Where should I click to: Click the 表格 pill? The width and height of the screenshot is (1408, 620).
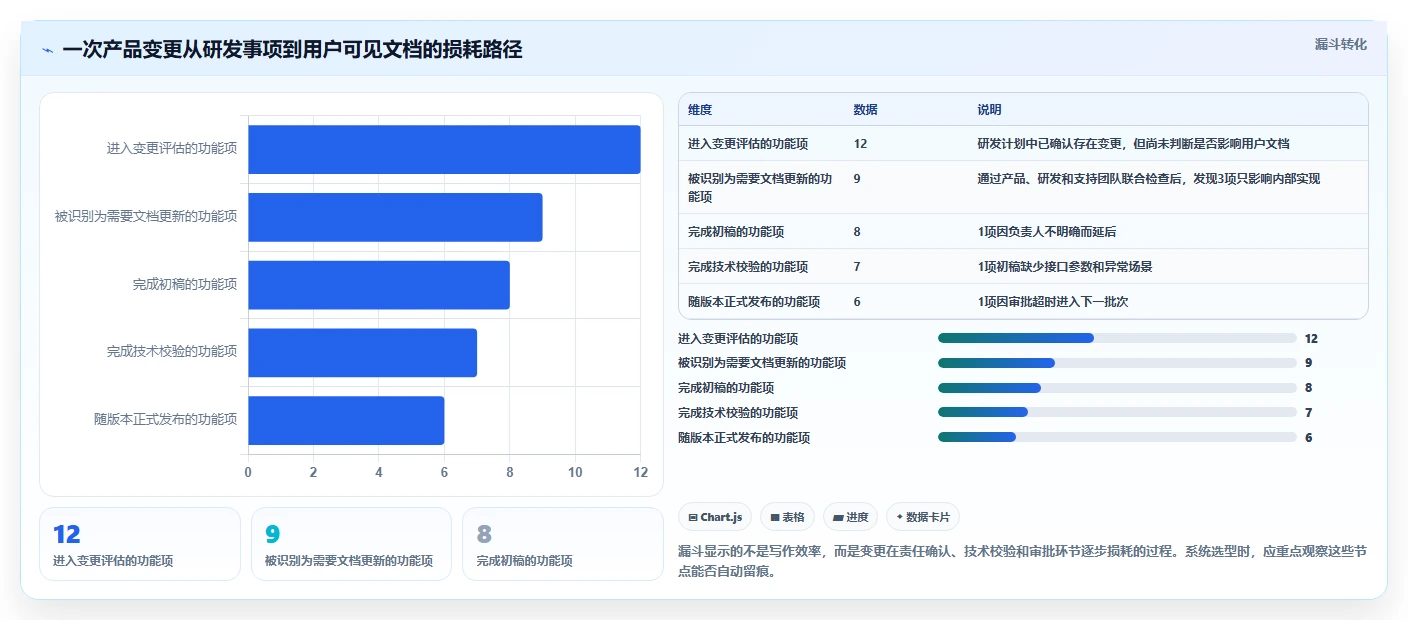[x=788, y=517]
